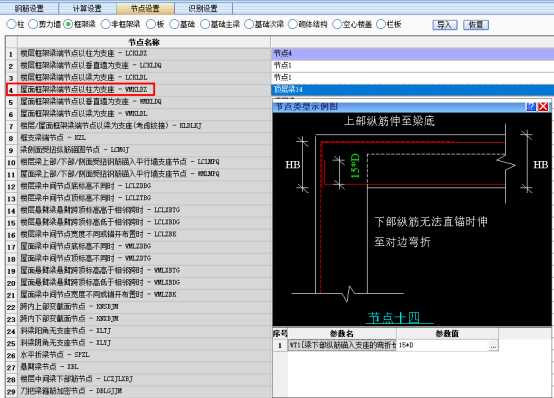554x398 pixels.
Task: Select row 8 框支梁端节点 - KZL
Action: 144,137
